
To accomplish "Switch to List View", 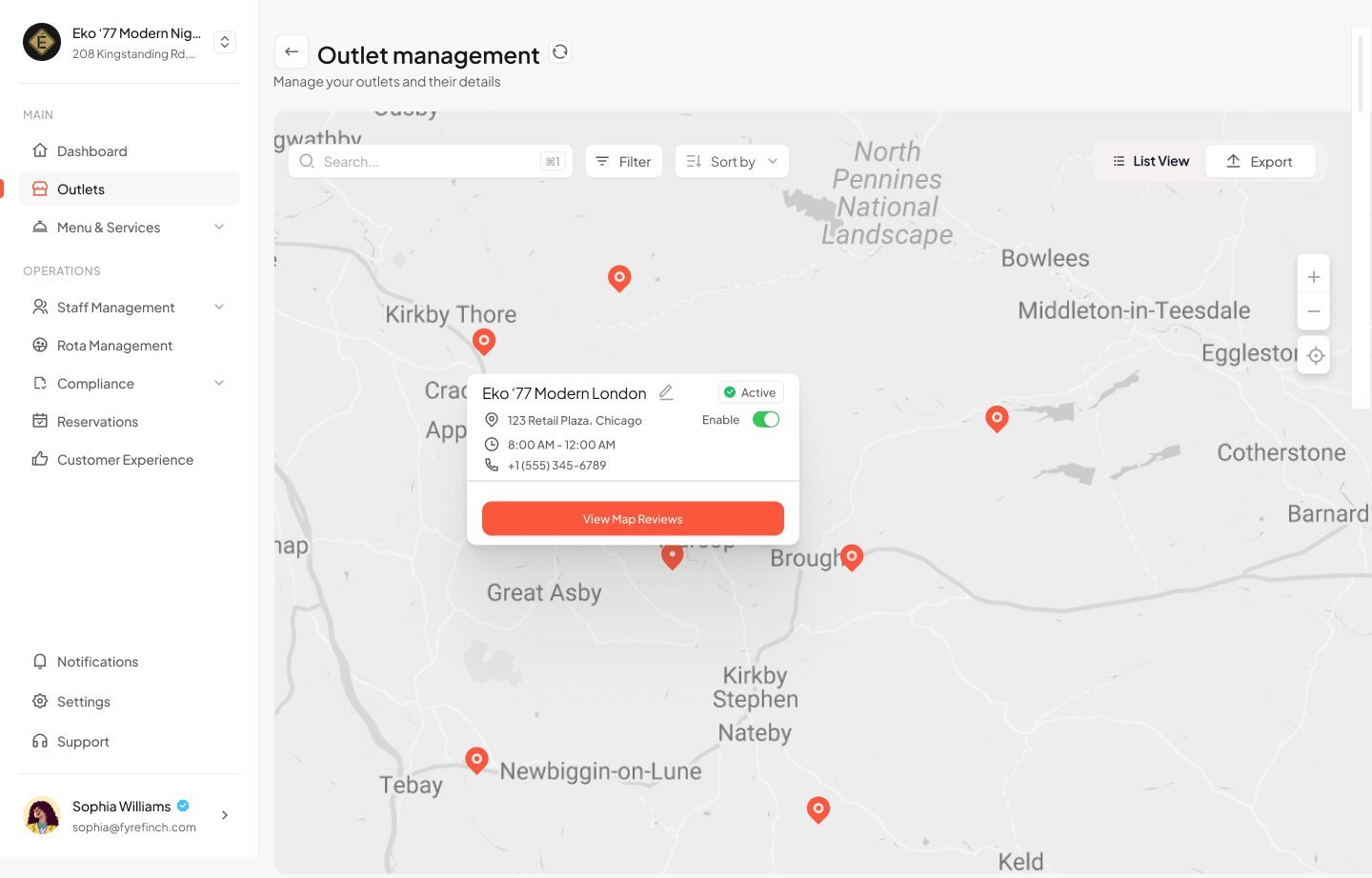I will click(x=1150, y=161).
